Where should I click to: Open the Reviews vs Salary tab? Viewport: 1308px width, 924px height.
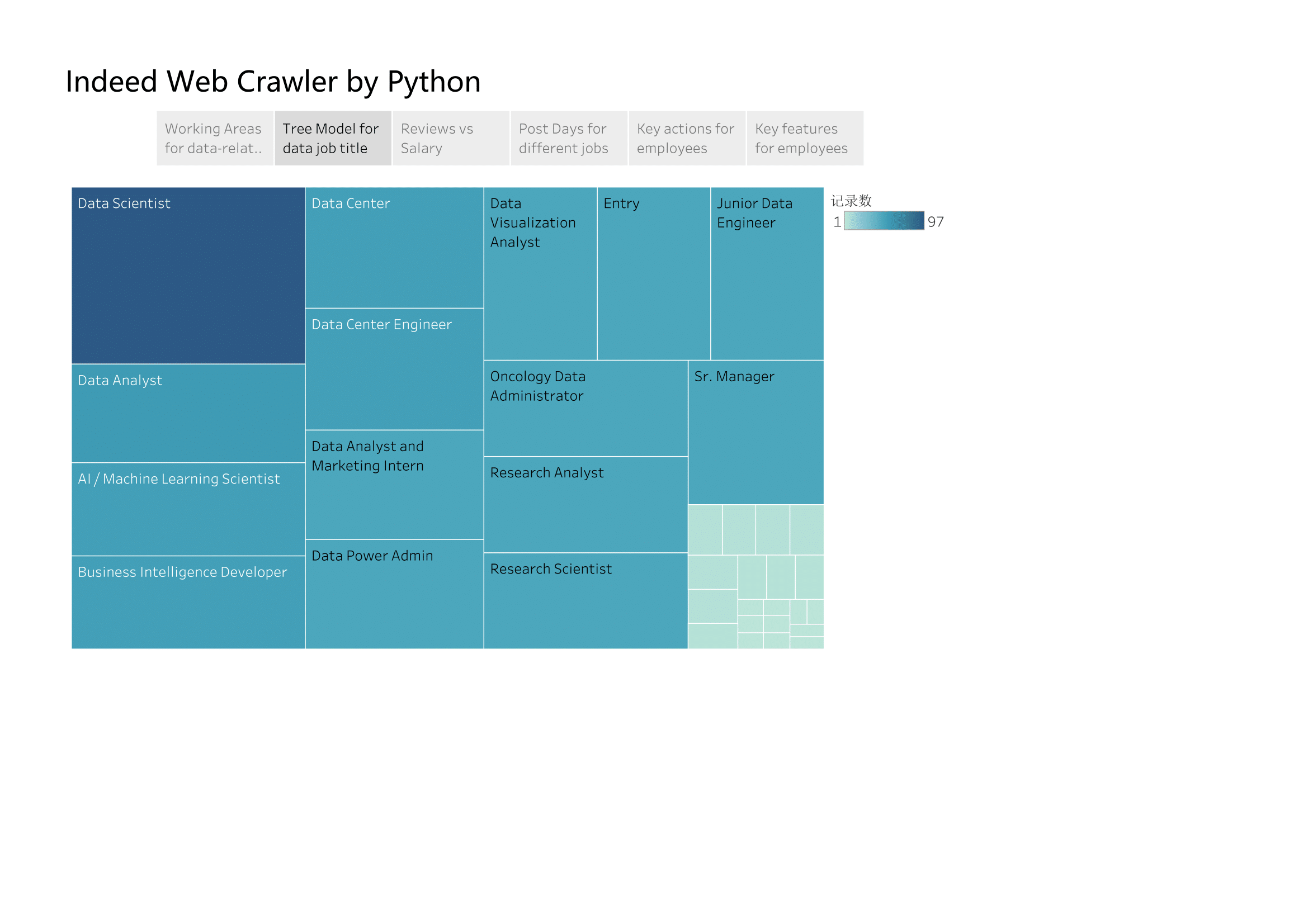(x=451, y=138)
